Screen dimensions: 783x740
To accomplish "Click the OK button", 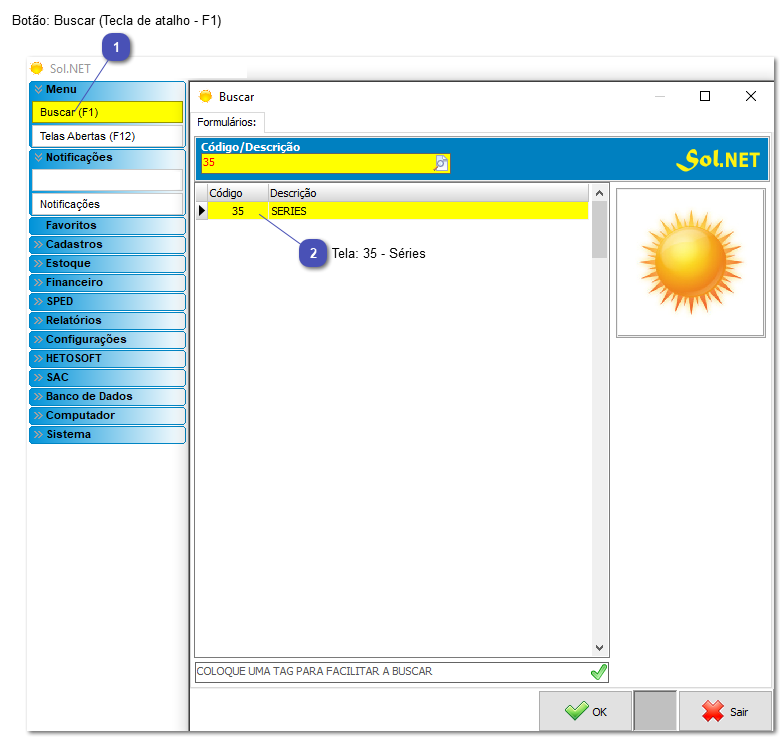I will [585, 712].
